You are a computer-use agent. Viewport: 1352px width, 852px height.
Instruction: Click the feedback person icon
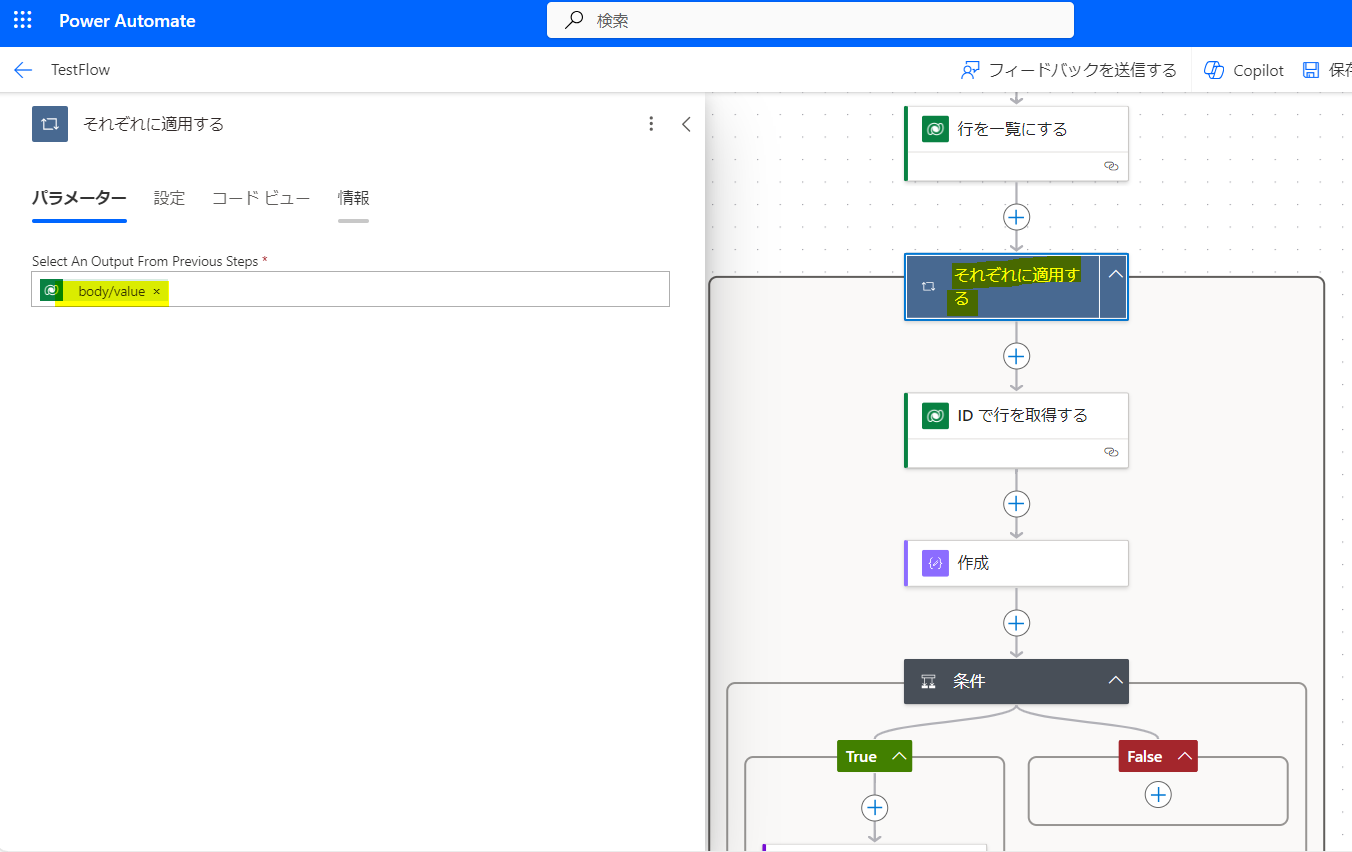tap(969, 70)
